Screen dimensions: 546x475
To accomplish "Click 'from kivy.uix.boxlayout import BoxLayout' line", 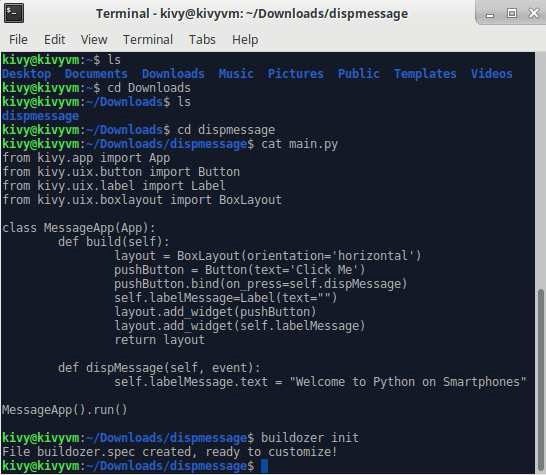I will coord(142,200).
